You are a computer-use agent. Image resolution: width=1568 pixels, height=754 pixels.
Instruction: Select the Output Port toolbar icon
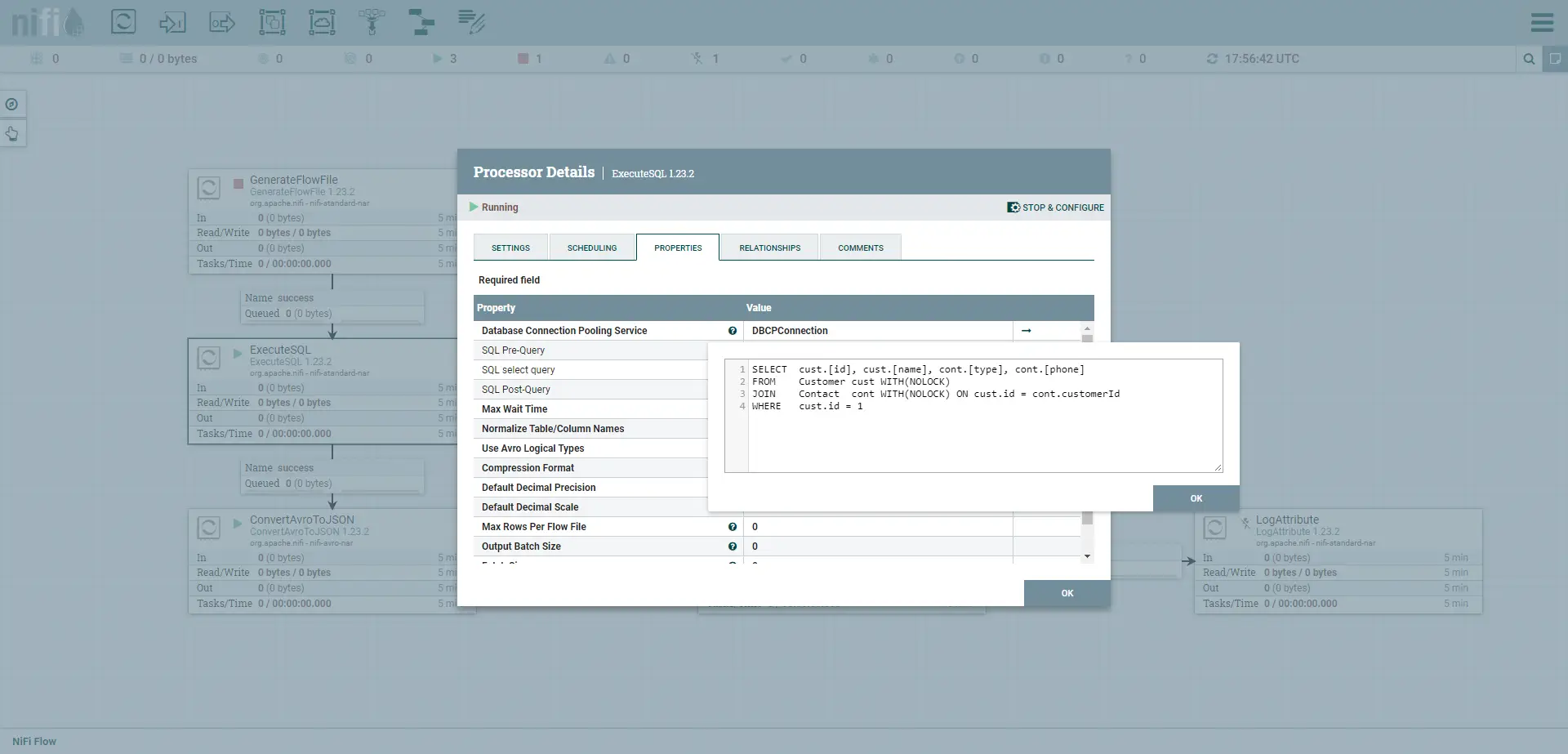coord(222,22)
